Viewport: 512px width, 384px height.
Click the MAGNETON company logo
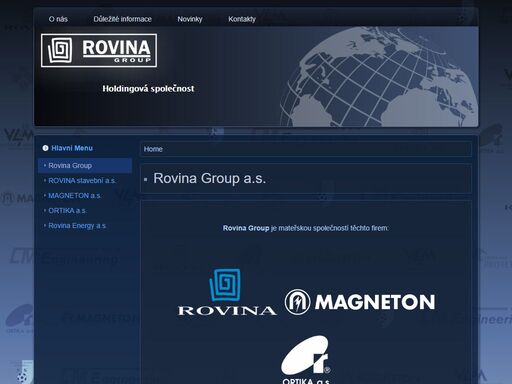click(360, 302)
